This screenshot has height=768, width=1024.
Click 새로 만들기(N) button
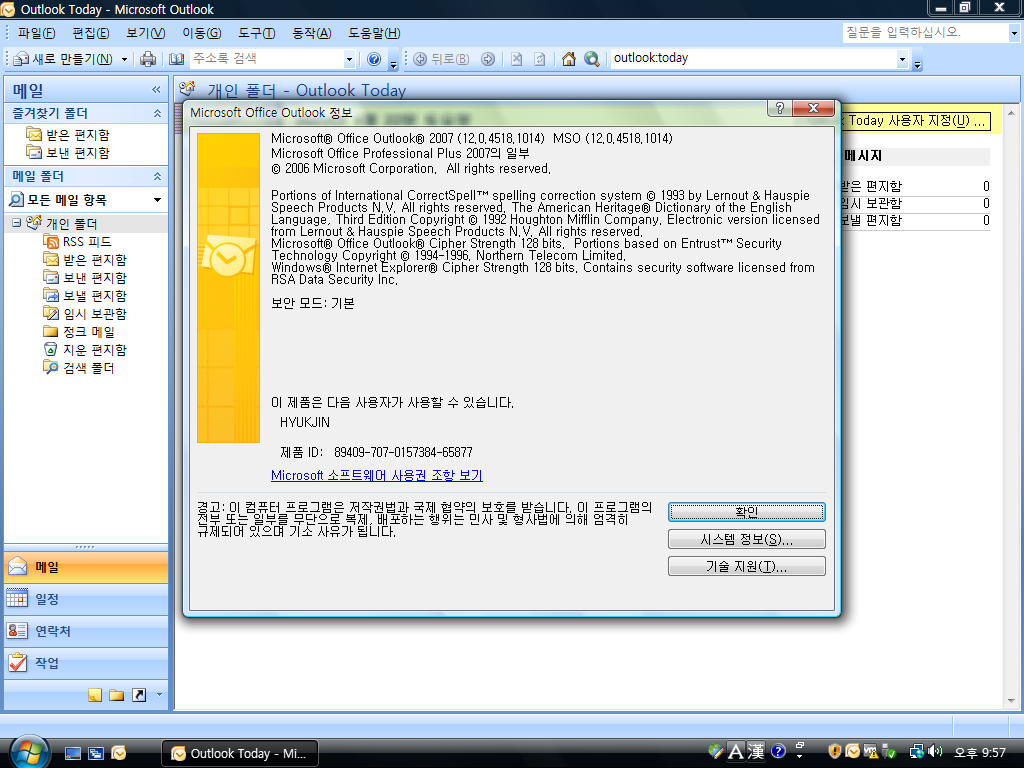(x=64, y=59)
